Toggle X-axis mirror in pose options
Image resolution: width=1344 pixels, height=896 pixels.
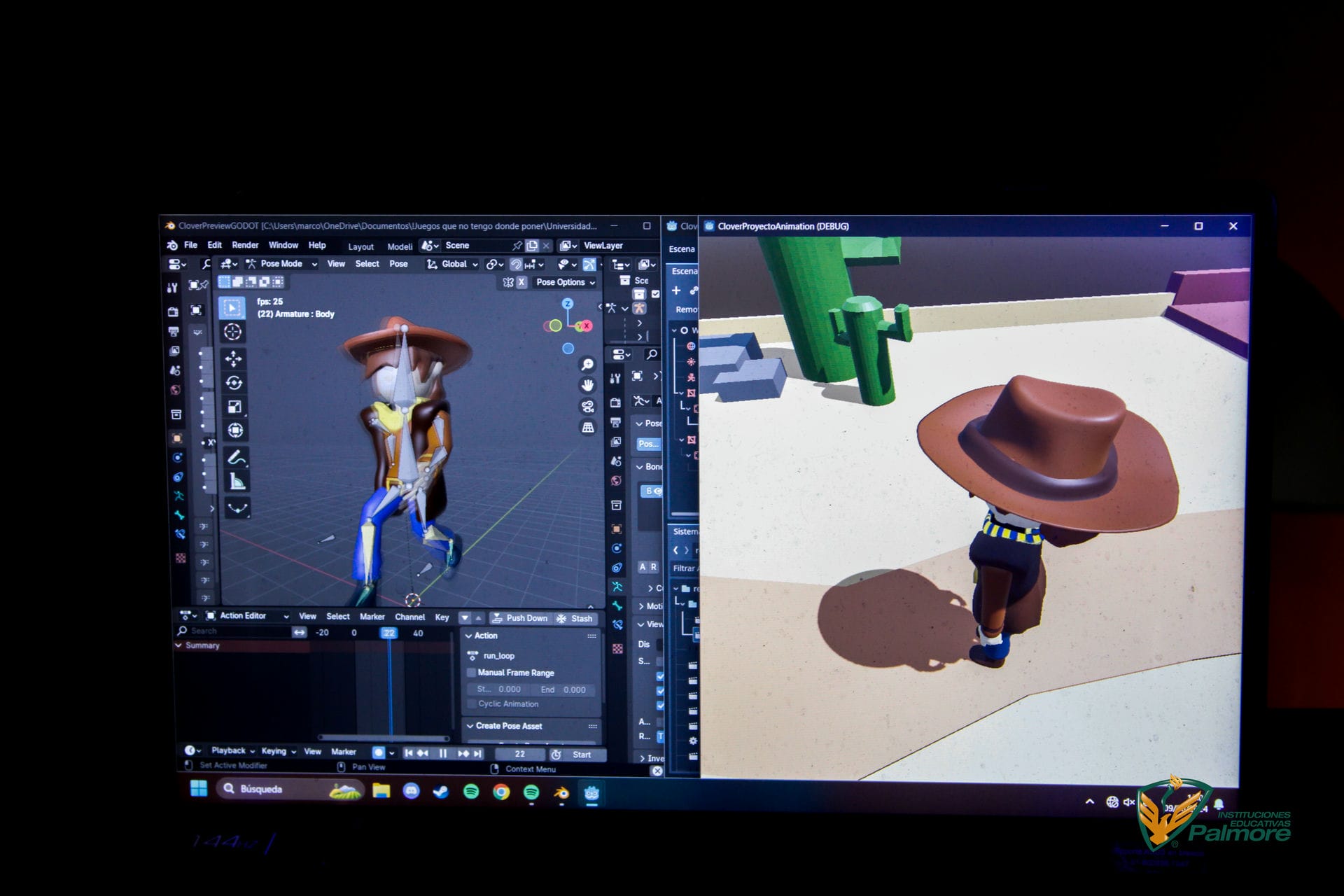(x=521, y=282)
